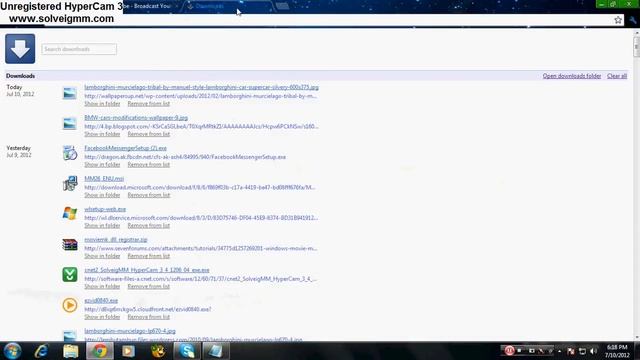This screenshot has height=360, width=640.
Task: Remove moviemk dll registrar zip from list
Action: (149, 256)
